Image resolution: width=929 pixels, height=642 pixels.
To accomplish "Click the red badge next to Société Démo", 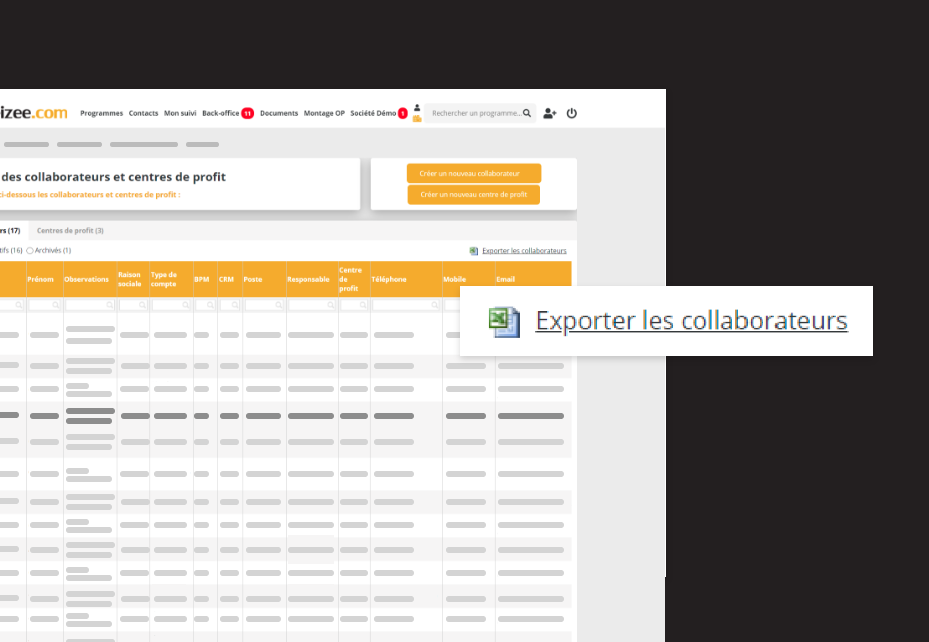I will coord(403,113).
